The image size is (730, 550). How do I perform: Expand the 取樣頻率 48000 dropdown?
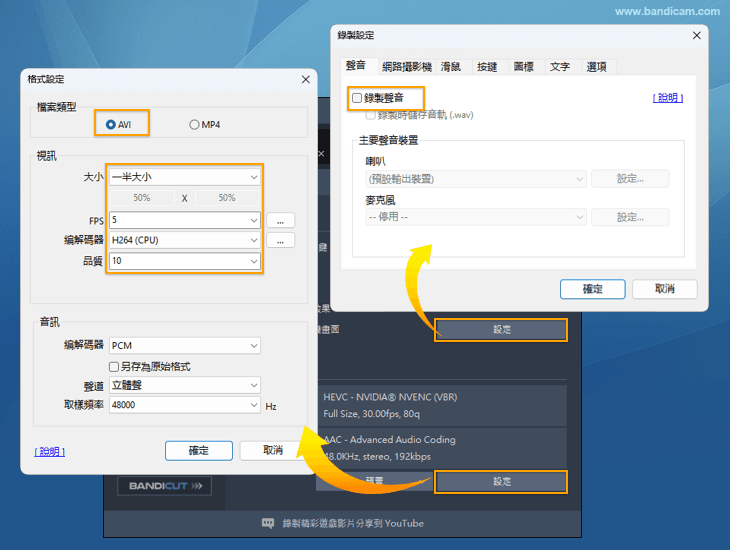click(185, 405)
